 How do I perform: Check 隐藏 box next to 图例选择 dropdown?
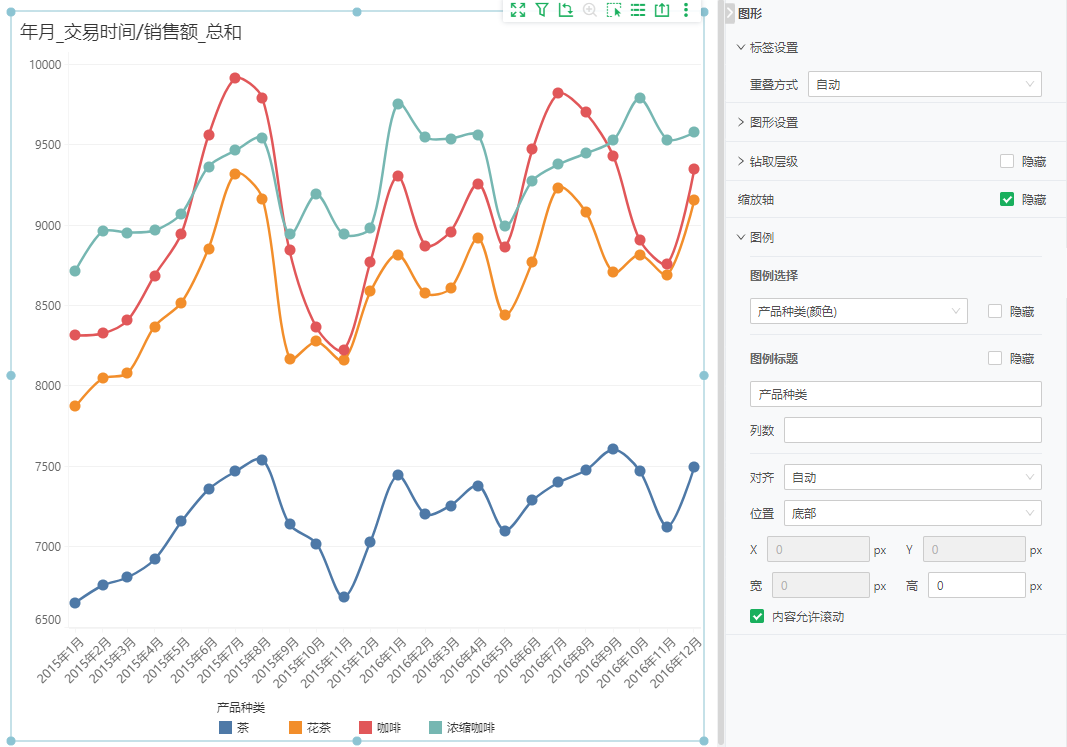click(995, 312)
